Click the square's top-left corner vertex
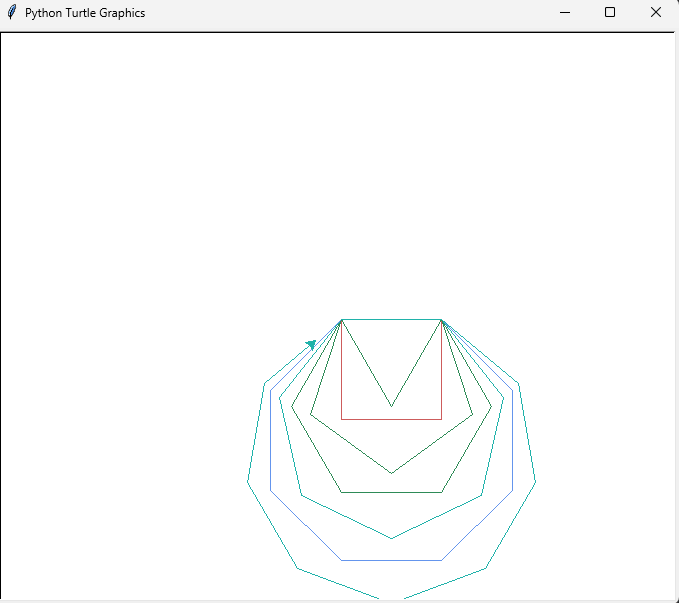The width and height of the screenshot is (679, 603). click(x=342, y=320)
